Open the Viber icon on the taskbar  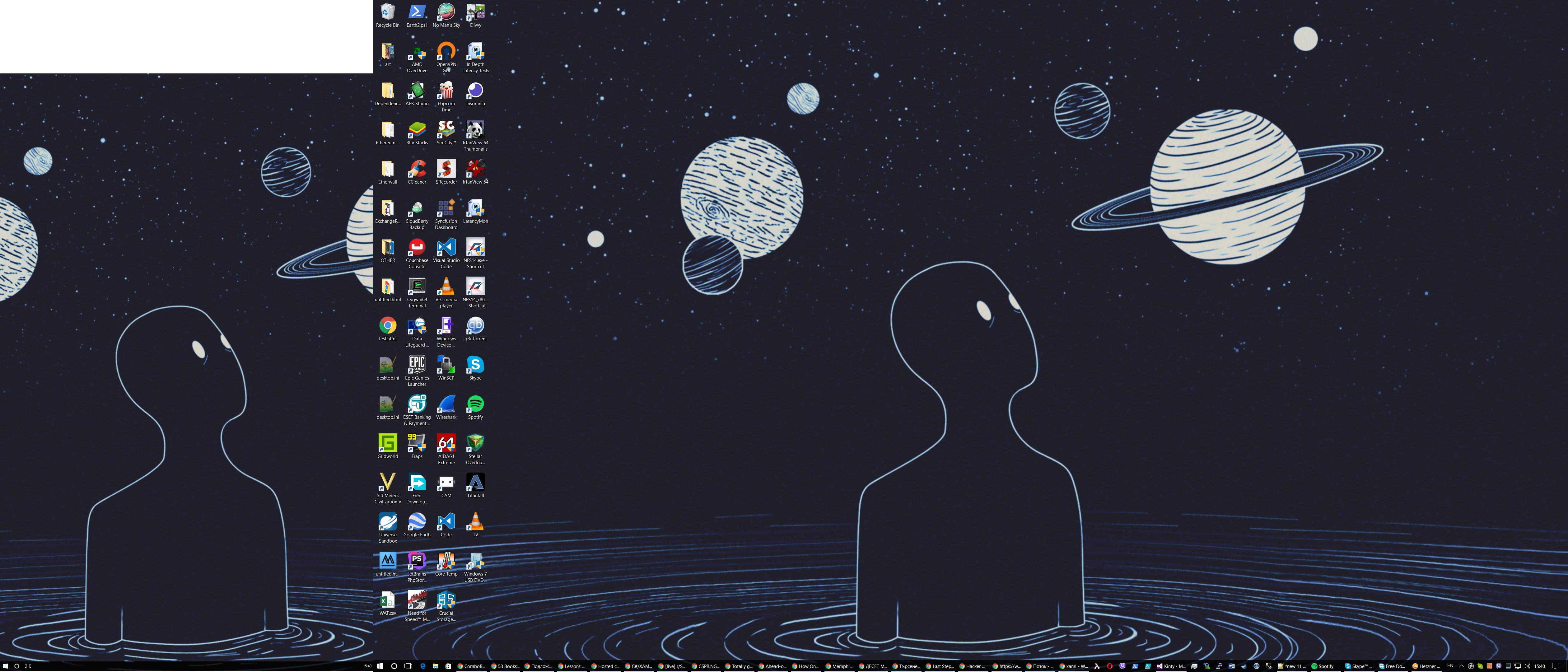(1122, 666)
